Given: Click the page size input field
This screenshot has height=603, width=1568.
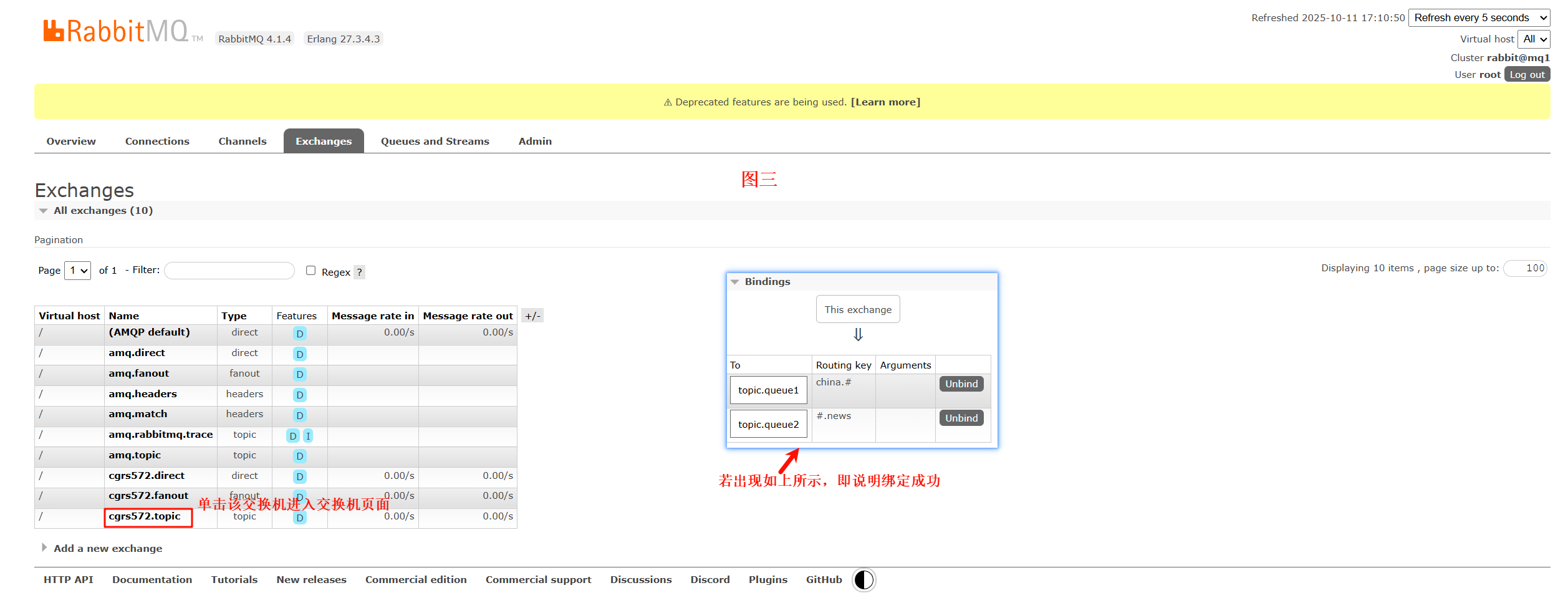Looking at the screenshot, I should click(x=1525, y=268).
